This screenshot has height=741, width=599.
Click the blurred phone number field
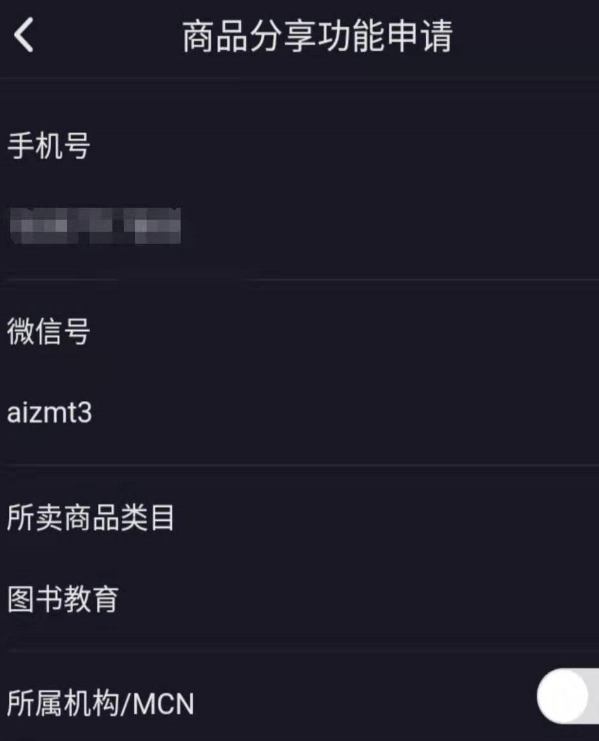300,226
